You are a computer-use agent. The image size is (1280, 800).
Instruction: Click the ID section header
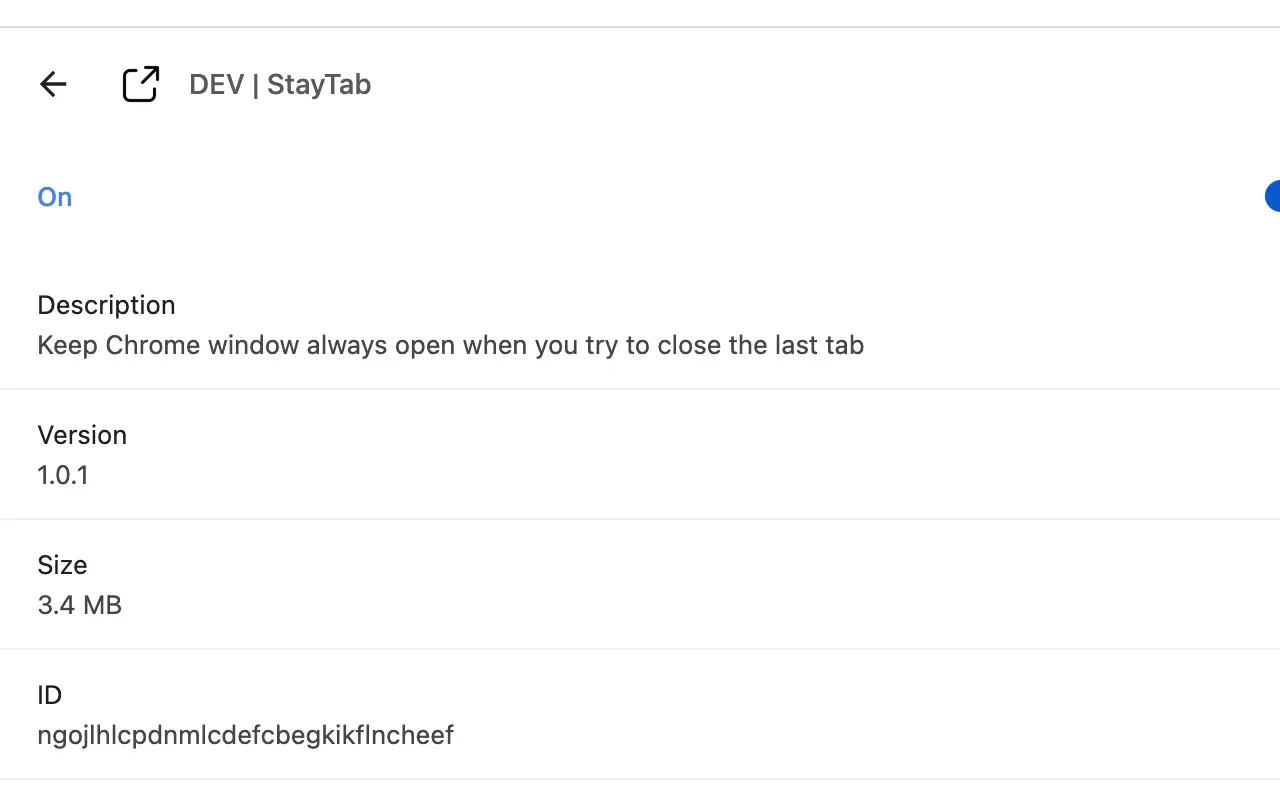(49, 694)
